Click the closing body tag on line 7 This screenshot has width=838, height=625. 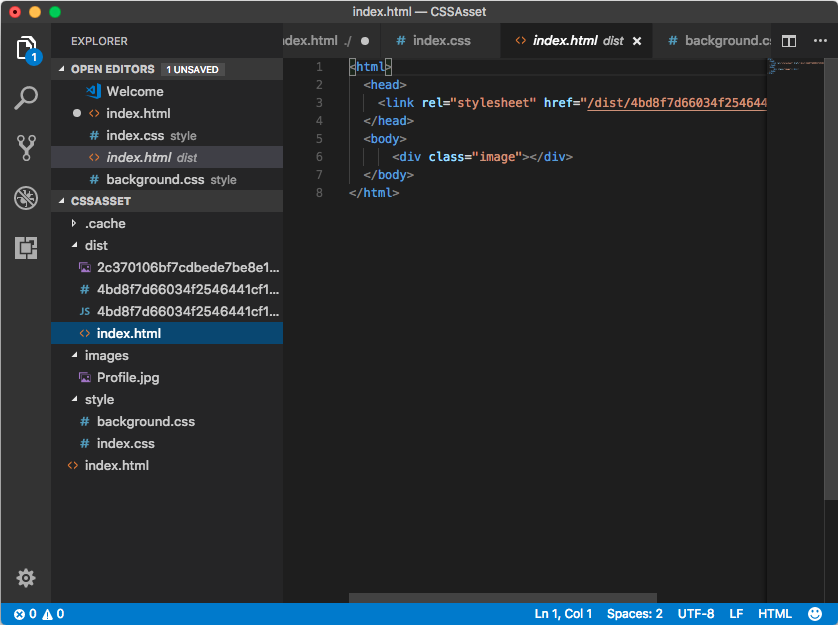389,175
